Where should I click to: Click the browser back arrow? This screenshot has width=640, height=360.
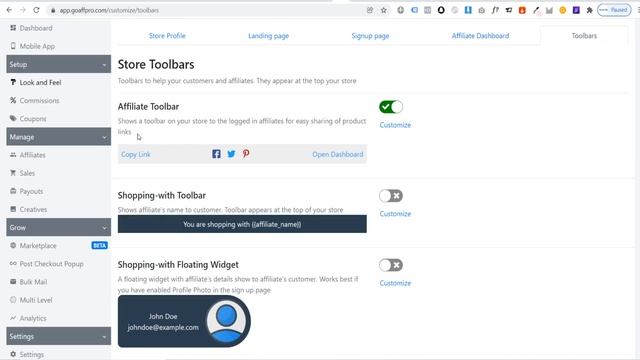pos(9,10)
